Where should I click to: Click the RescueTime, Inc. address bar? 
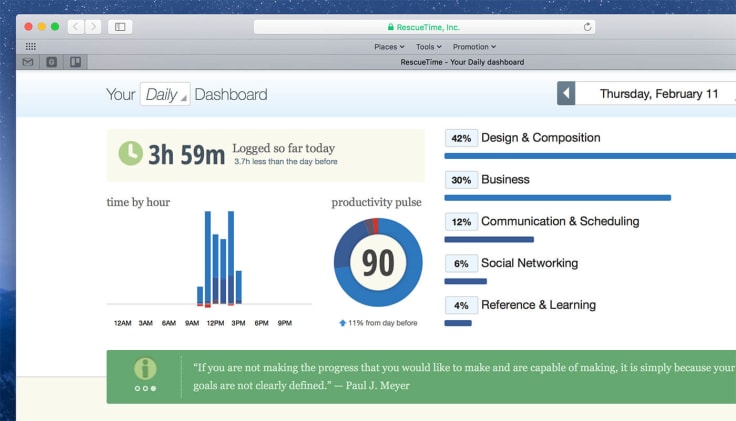point(424,27)
